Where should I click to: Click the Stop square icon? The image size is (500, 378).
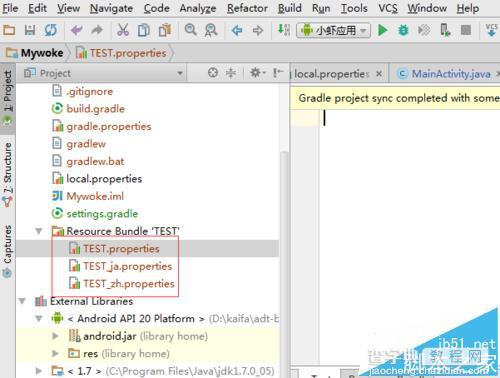[466, 30]
